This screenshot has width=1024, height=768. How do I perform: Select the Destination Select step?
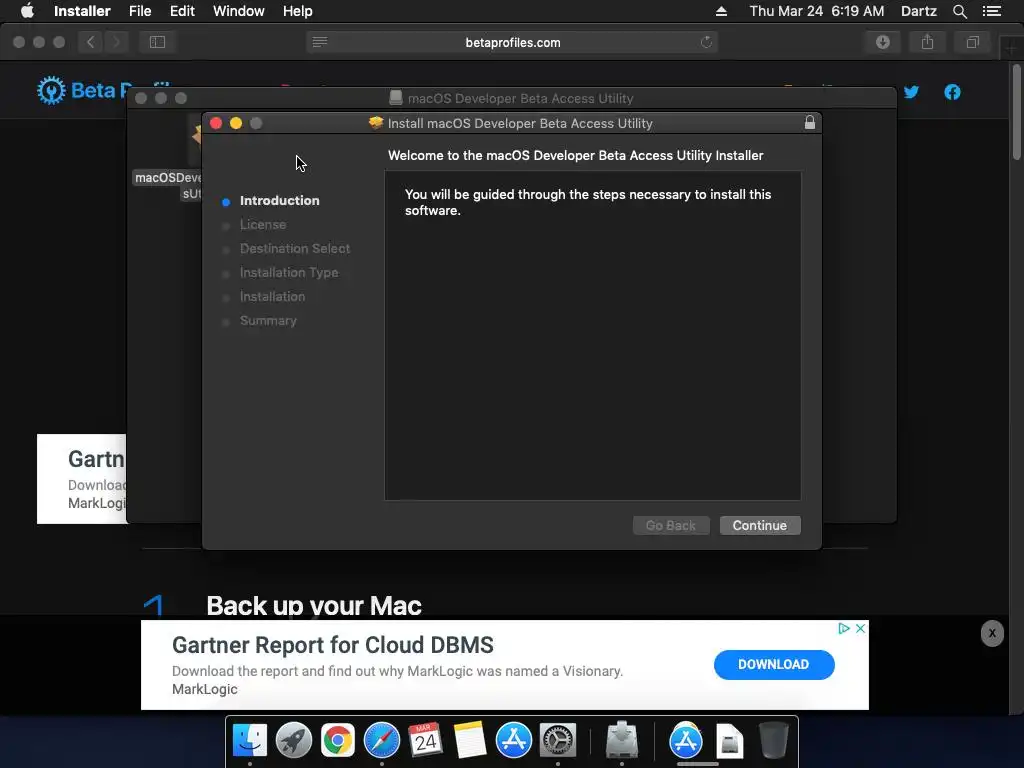[295, 249]
